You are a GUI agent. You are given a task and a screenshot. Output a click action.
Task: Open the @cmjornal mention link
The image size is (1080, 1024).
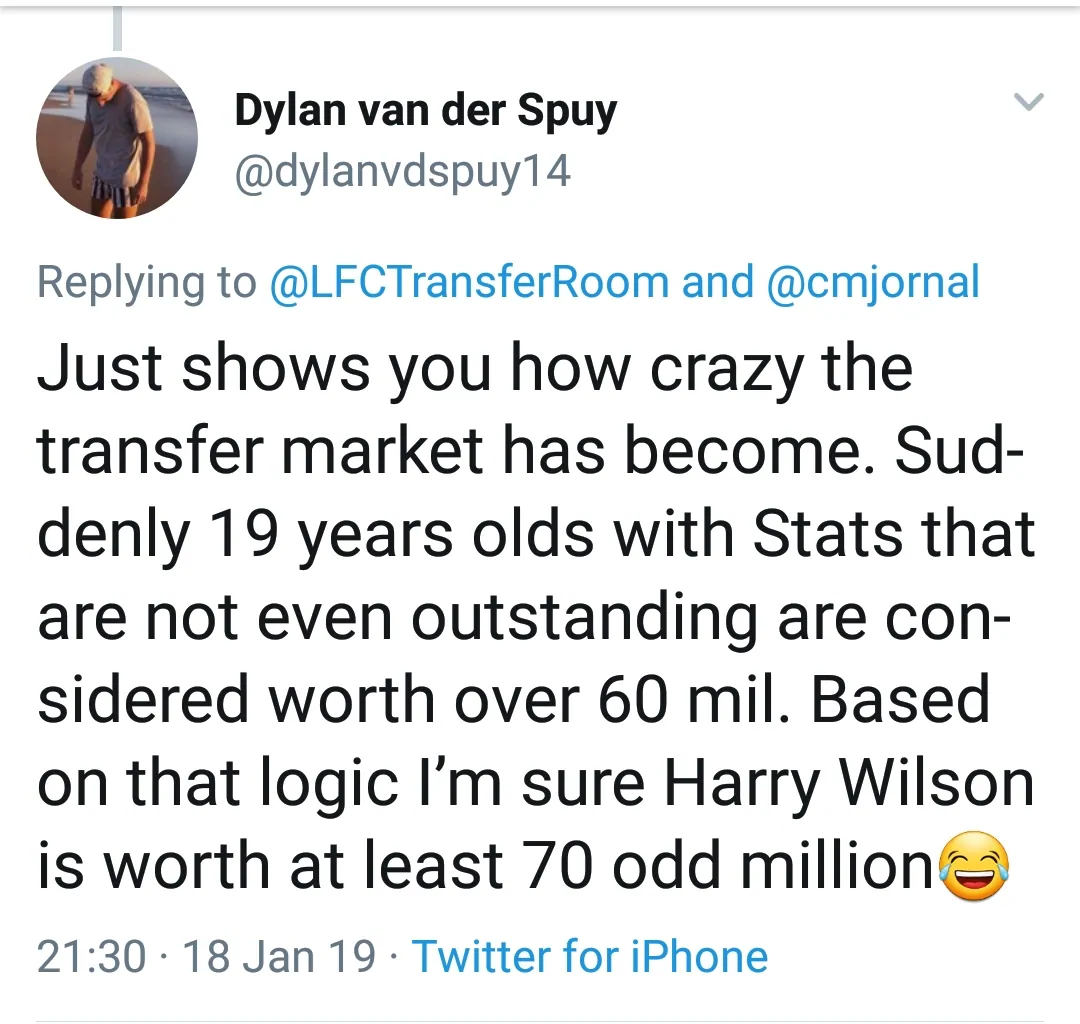(x=872, y=282)
